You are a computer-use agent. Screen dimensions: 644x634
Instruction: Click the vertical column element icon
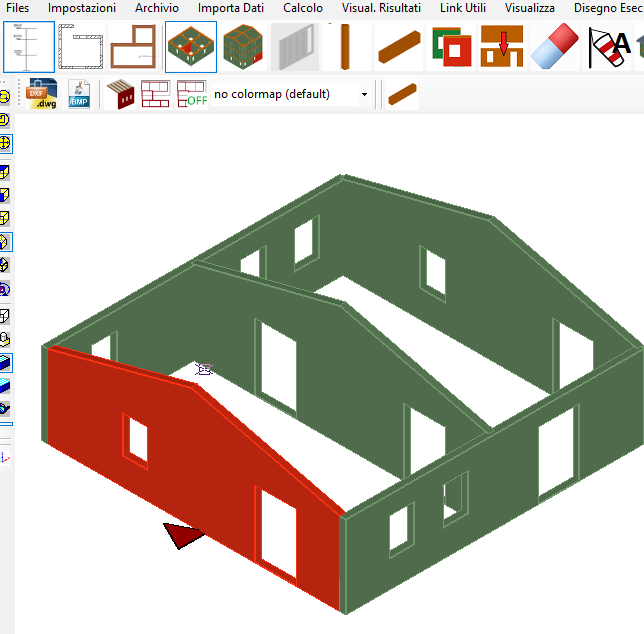[345, 46]
